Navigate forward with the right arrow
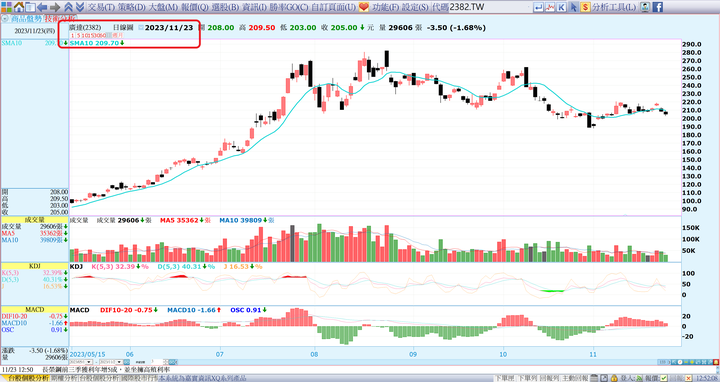The height and width of the screenshot is (382, 720). 55,7
